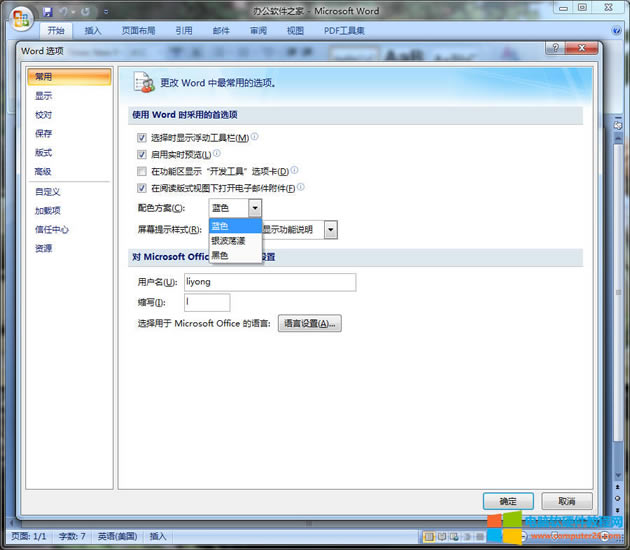The height and width of the screenshot is (550, 630).
Task: Open the 插入 ribbon tab
Action: [x=93, y=31]
